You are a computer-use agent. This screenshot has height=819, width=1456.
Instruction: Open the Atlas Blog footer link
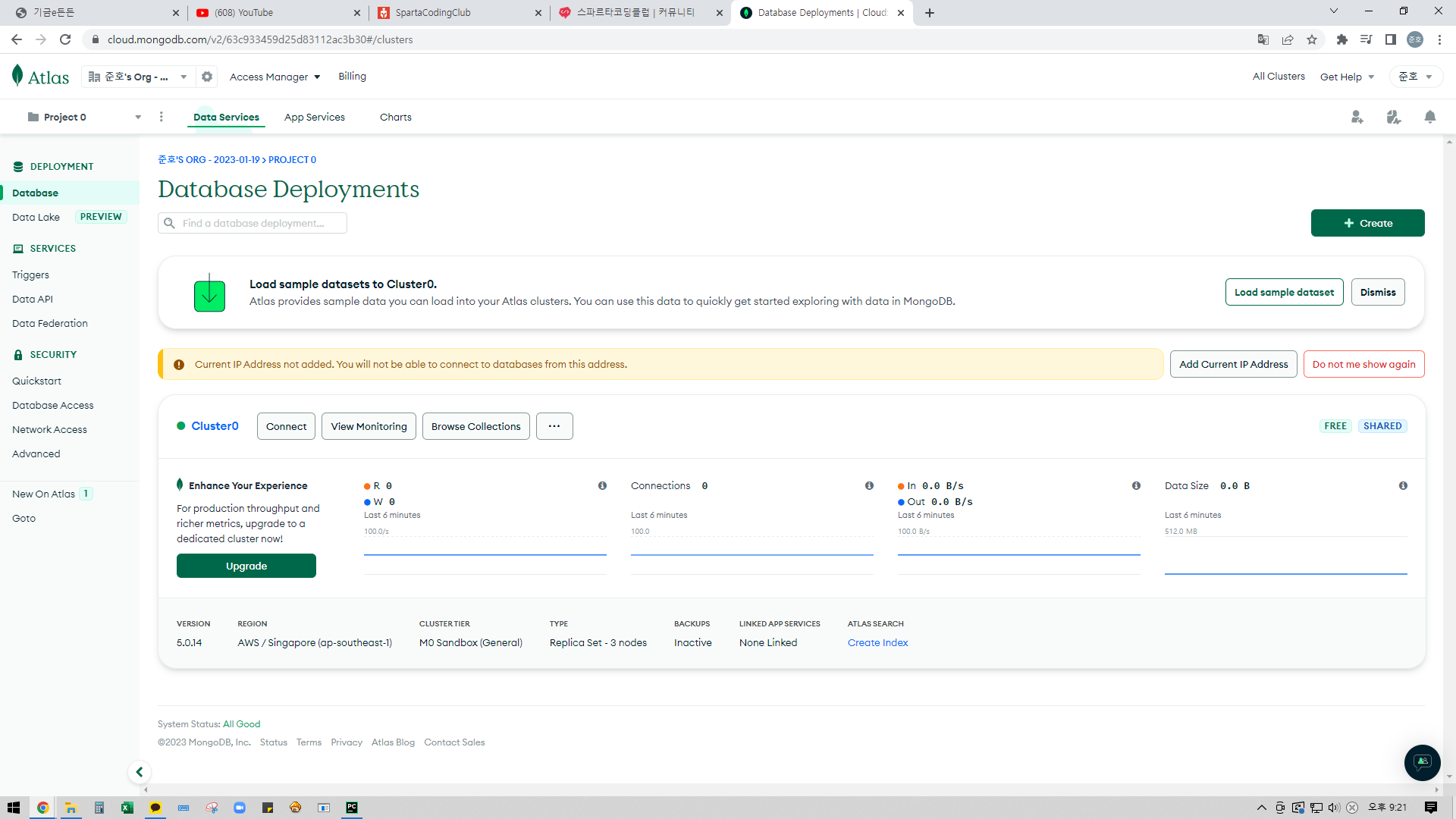(x=393, y=742)
